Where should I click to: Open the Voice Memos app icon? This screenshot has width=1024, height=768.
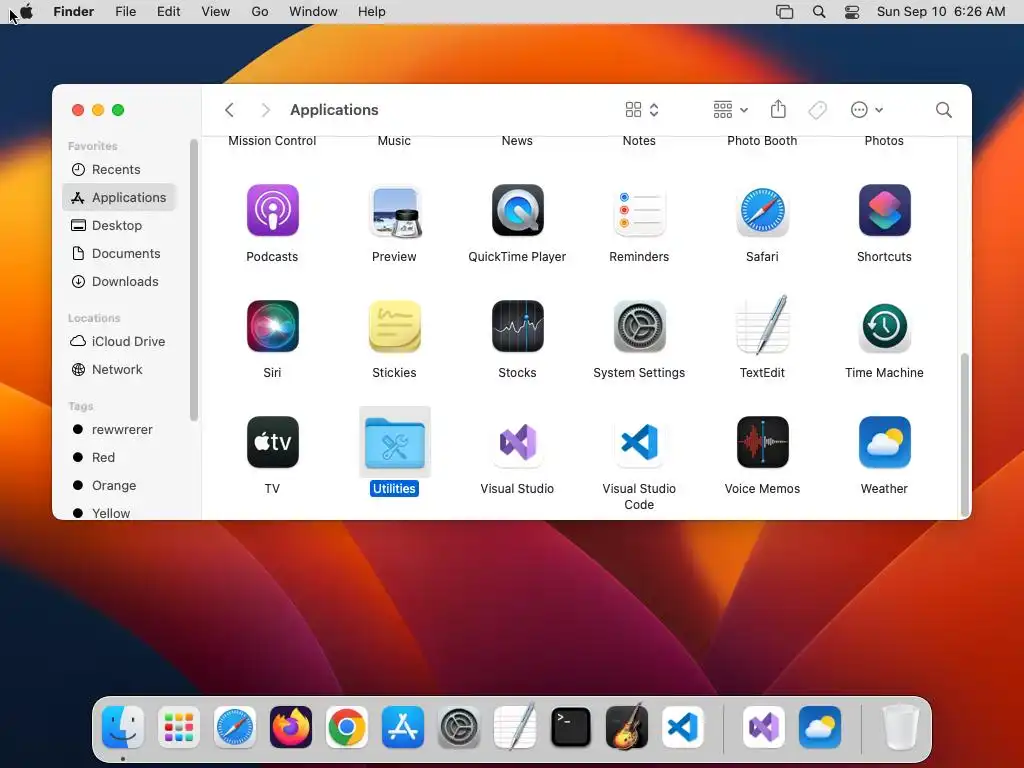[762, 442]
